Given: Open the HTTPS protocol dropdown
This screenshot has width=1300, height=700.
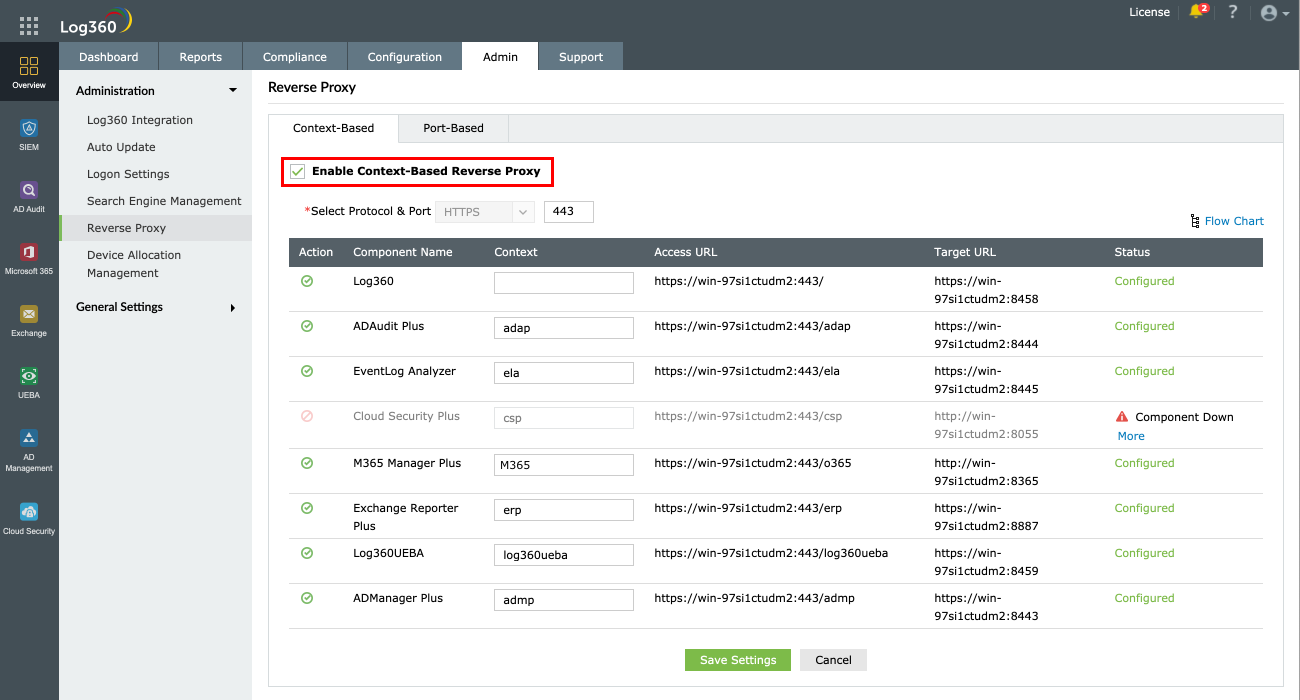Looking at the screenshot, I should [x=485, y=212].
